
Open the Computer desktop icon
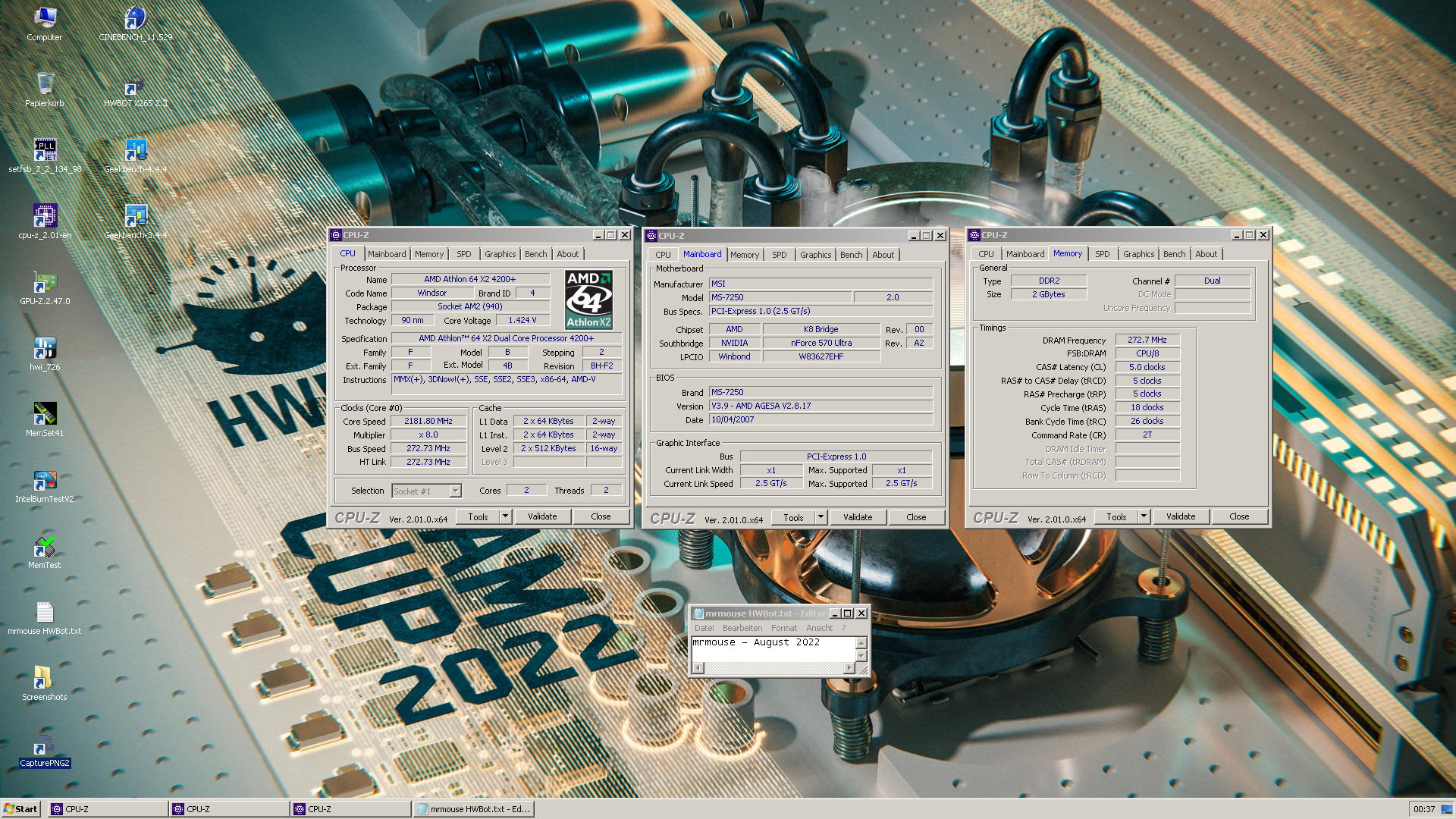coord(45,24)
